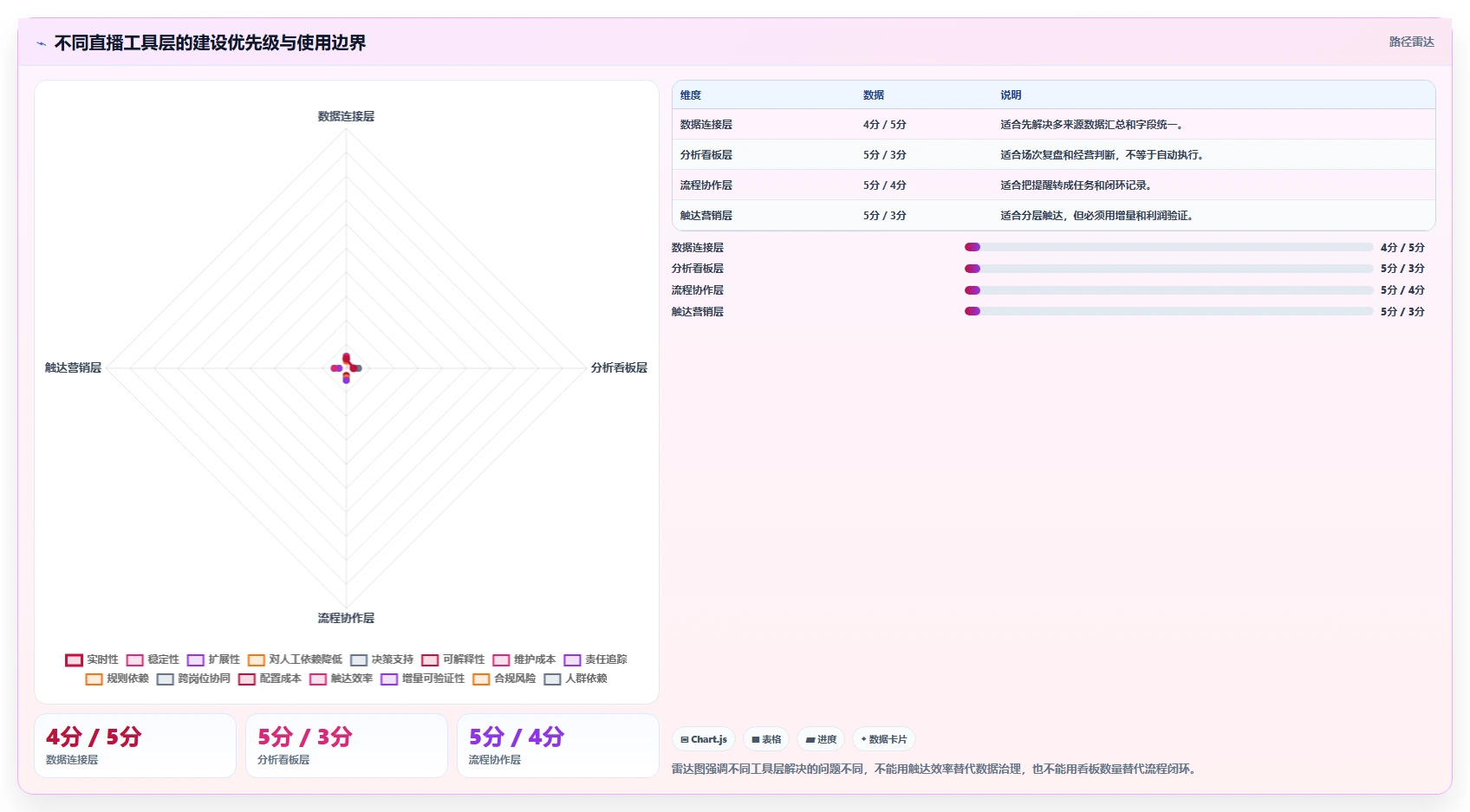This screenshot has height=812, width=1470.
Task: Click the table description 适合把提醒转成任务和闭环记录
Action: (1076, 185)
